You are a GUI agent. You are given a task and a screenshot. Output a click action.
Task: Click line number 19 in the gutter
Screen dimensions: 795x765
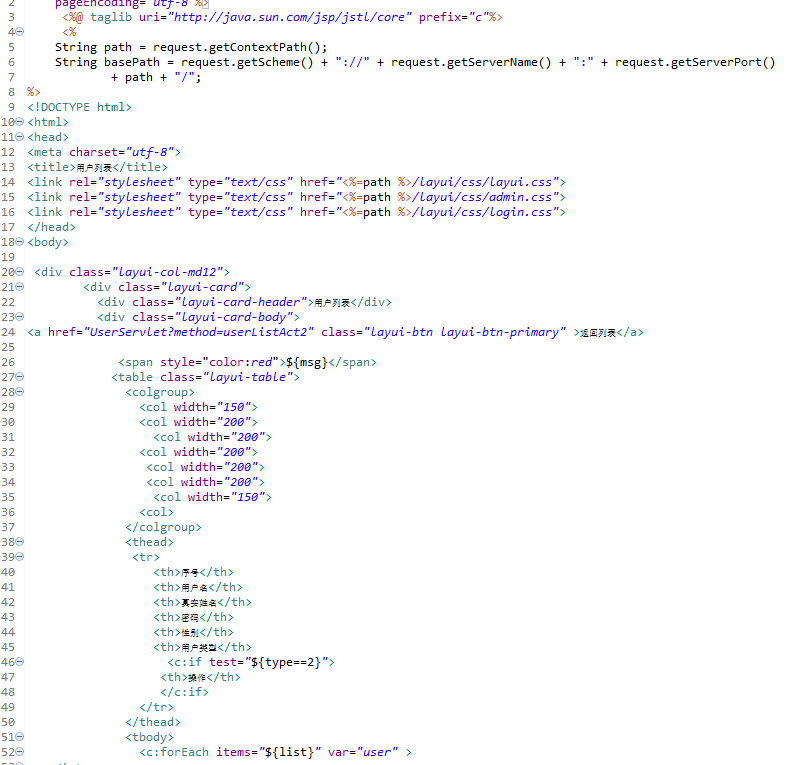(x=8, y=257)
